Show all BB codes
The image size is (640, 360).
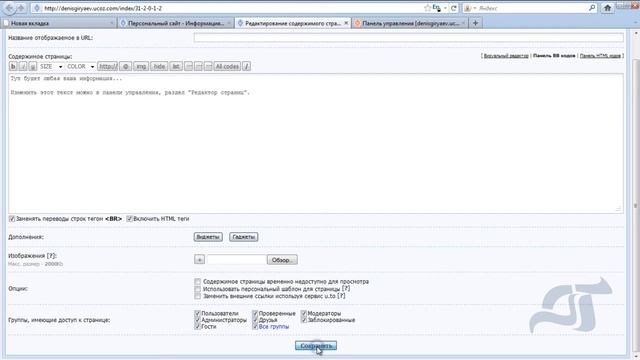227,66
